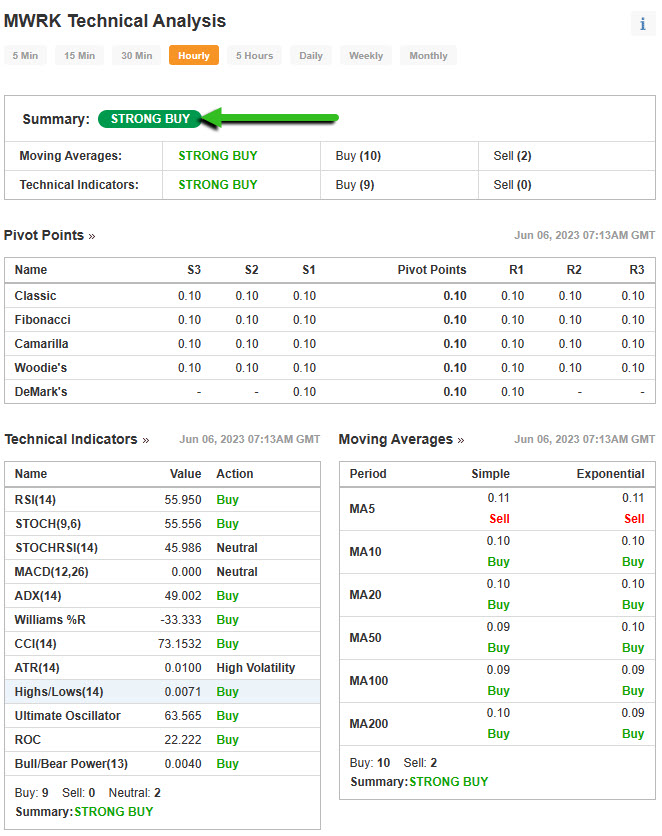The width and height of the screenshot is (662, 836).
Task: Switch to the Weekly timeframe
Action: point(366,56)
